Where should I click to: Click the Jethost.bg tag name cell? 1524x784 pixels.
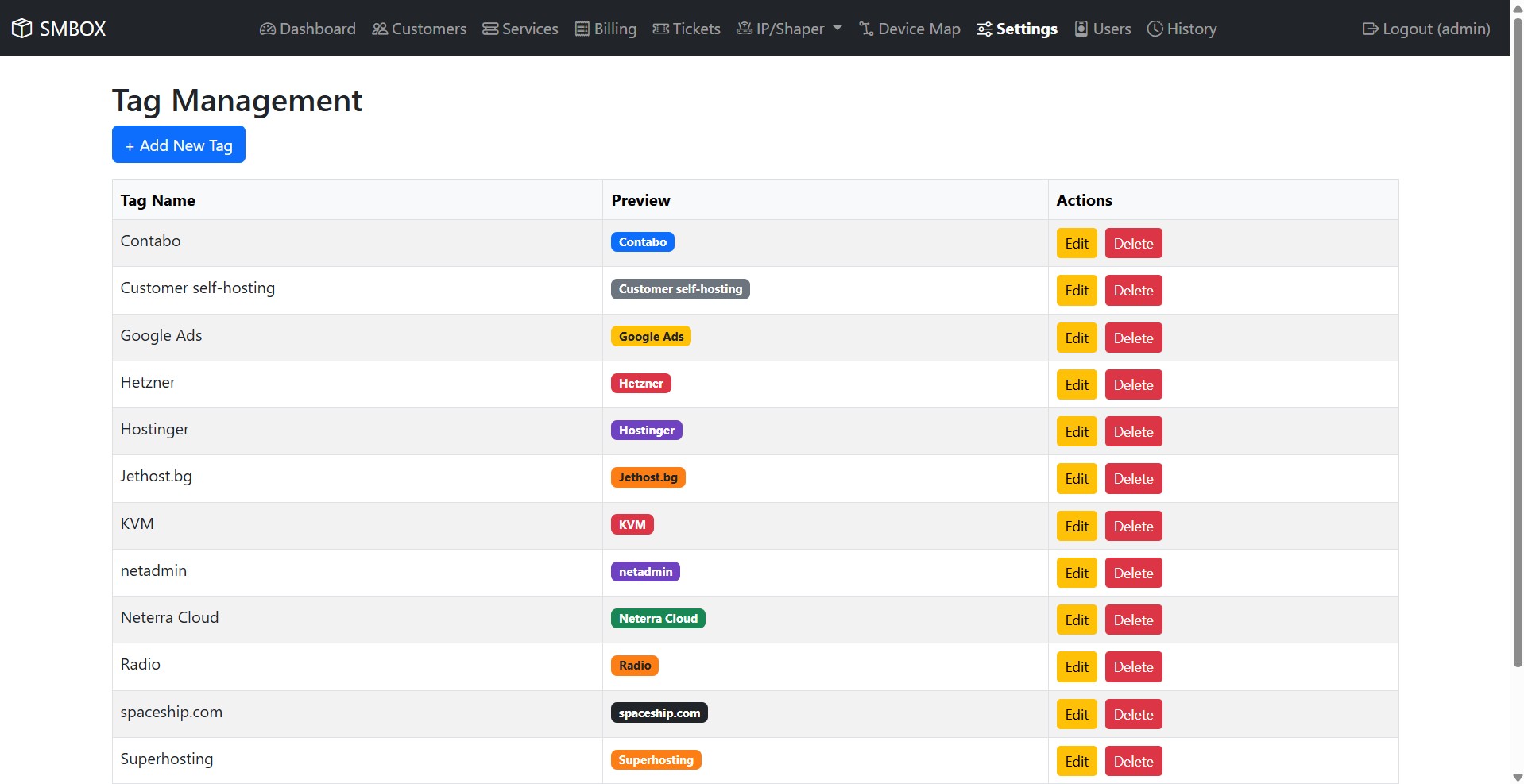click(358, 478)
